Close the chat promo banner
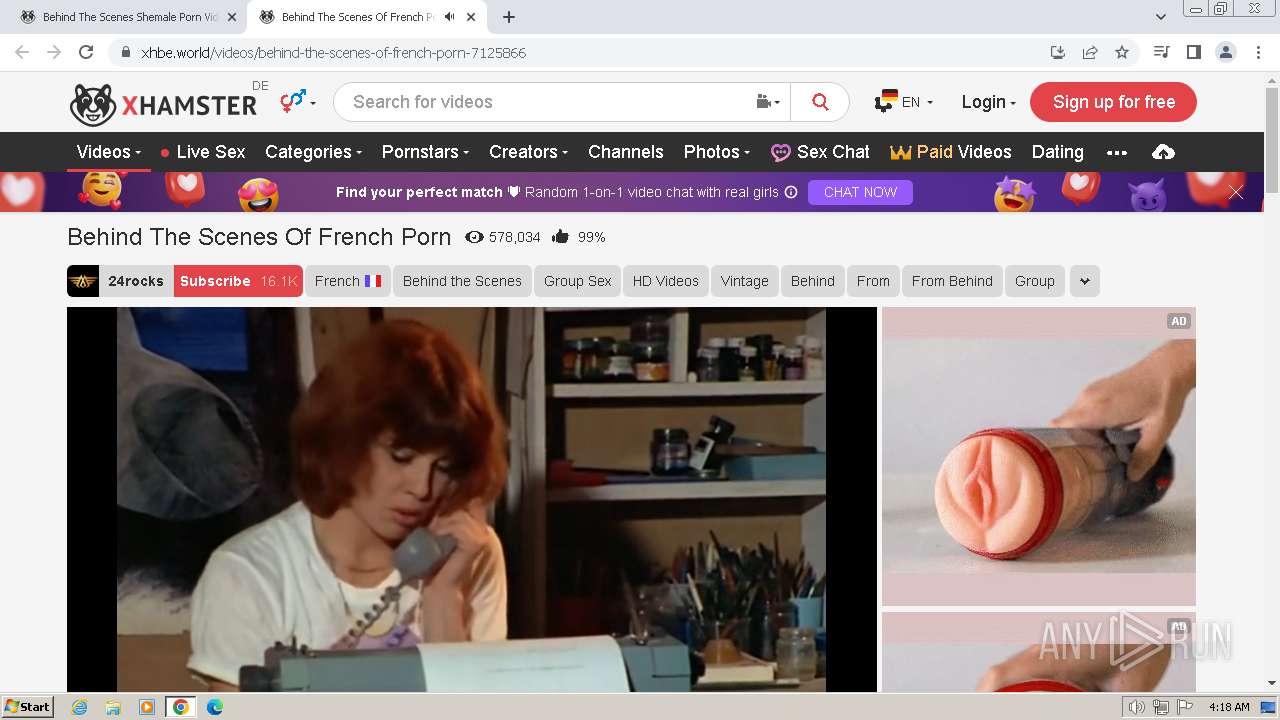Image resolution: width=1280 pixels, height=720 pixels. [x=1236, y=193]
